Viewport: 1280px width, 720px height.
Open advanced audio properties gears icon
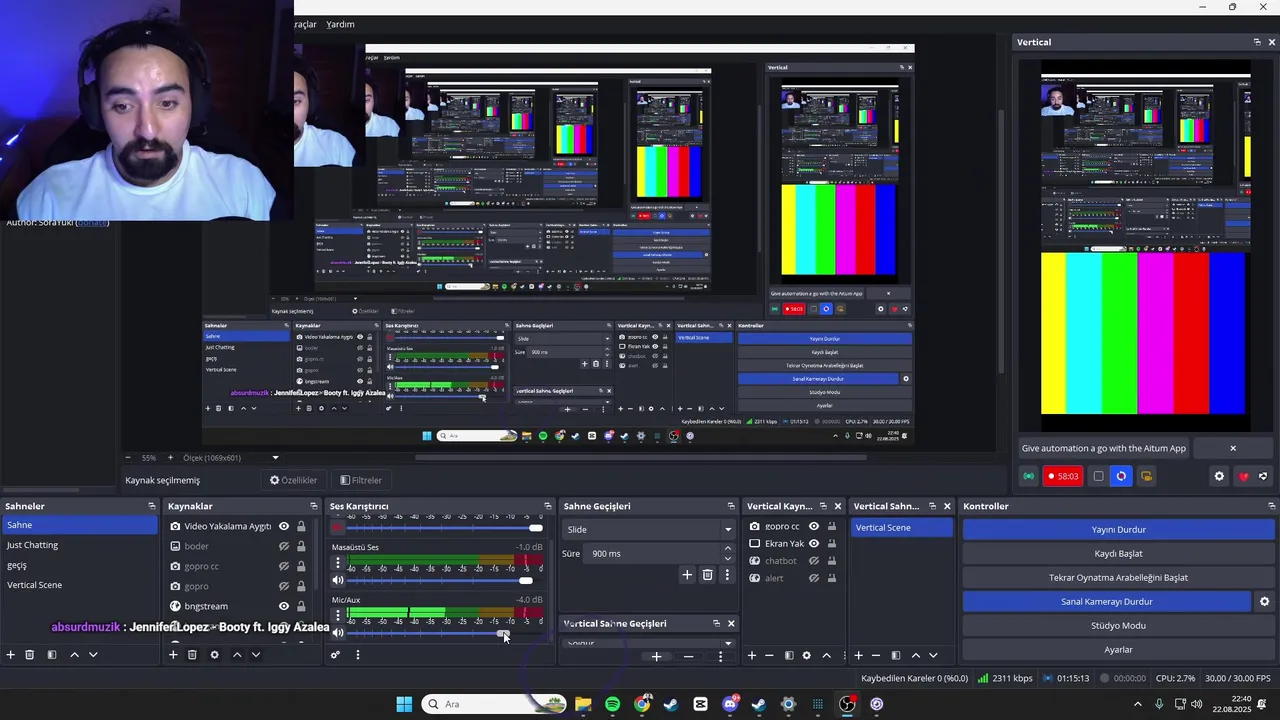[335, 655]
